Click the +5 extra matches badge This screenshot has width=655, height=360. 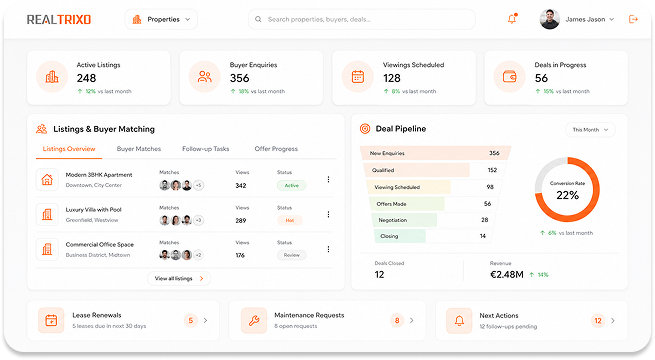point(199,185)
